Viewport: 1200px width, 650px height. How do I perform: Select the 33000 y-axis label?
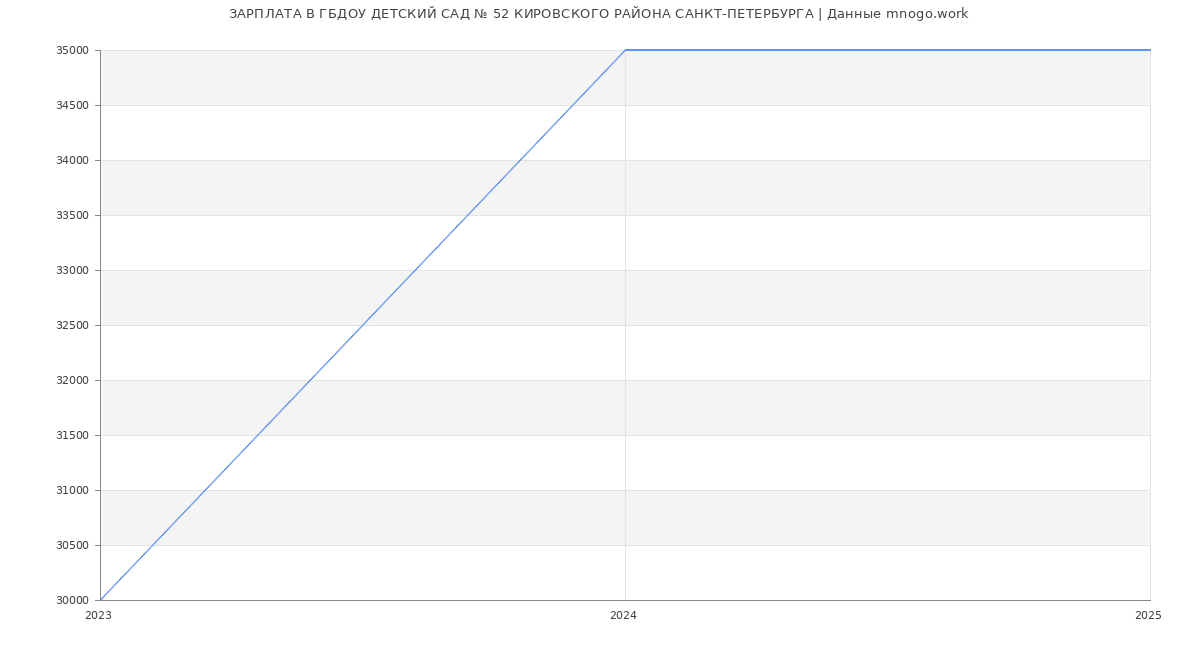point(73,271)
